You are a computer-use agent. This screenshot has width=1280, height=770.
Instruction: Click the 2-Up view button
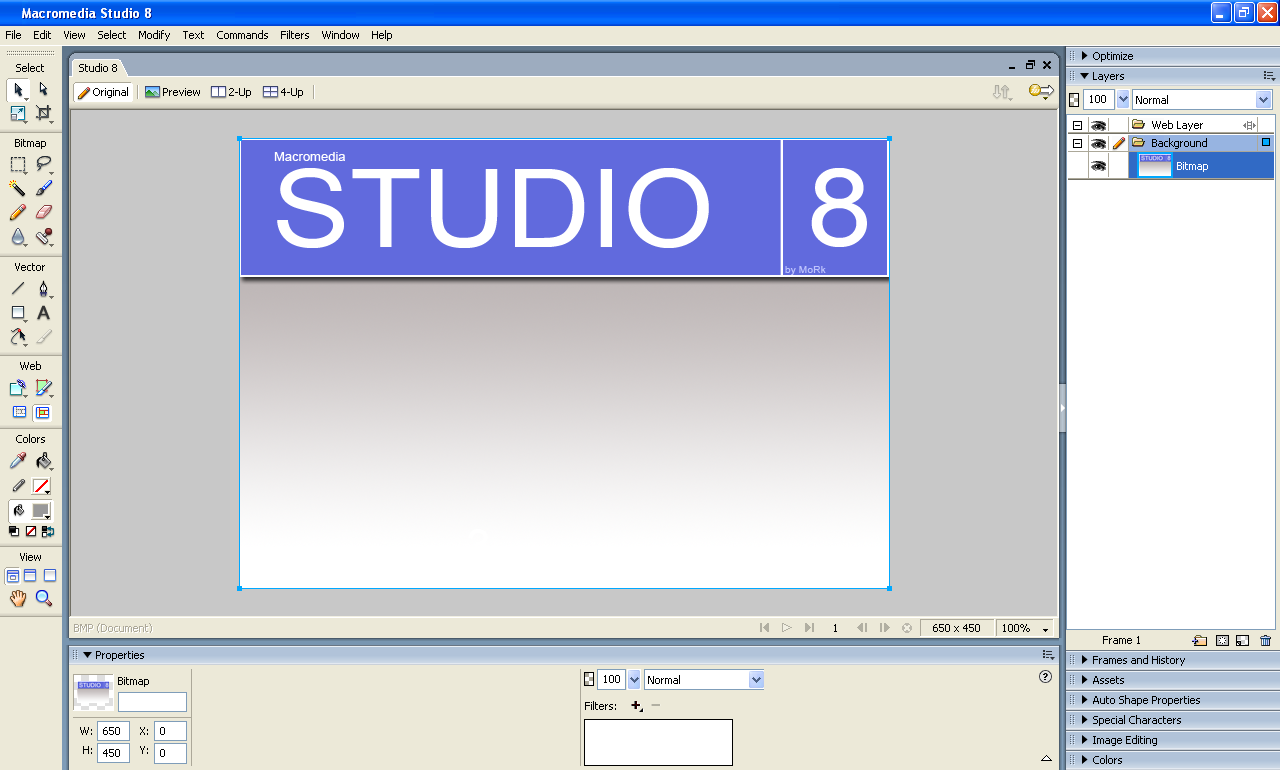tap(231, 92)
